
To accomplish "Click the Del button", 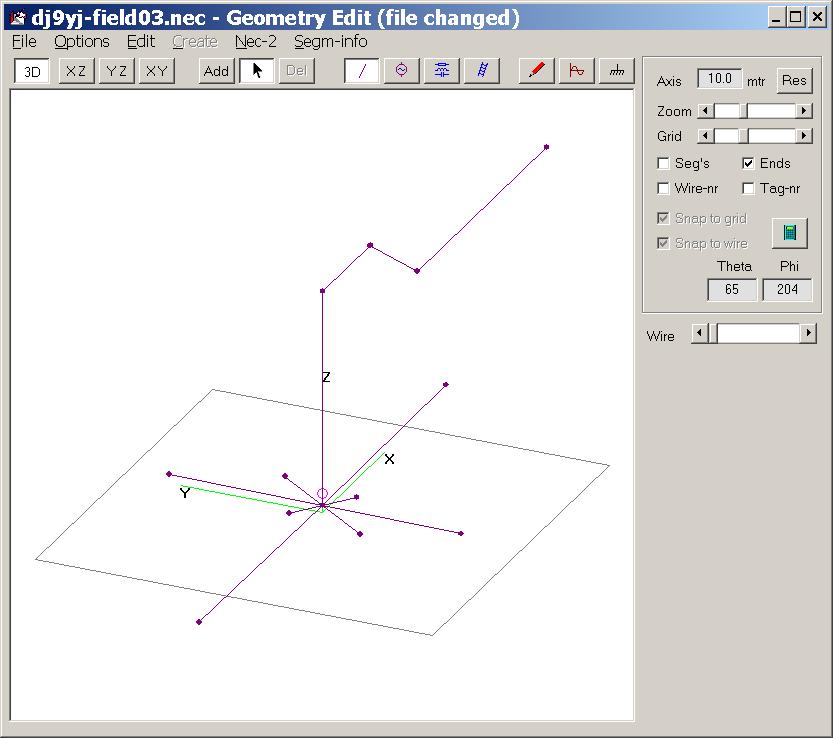I will pos(296,71).
